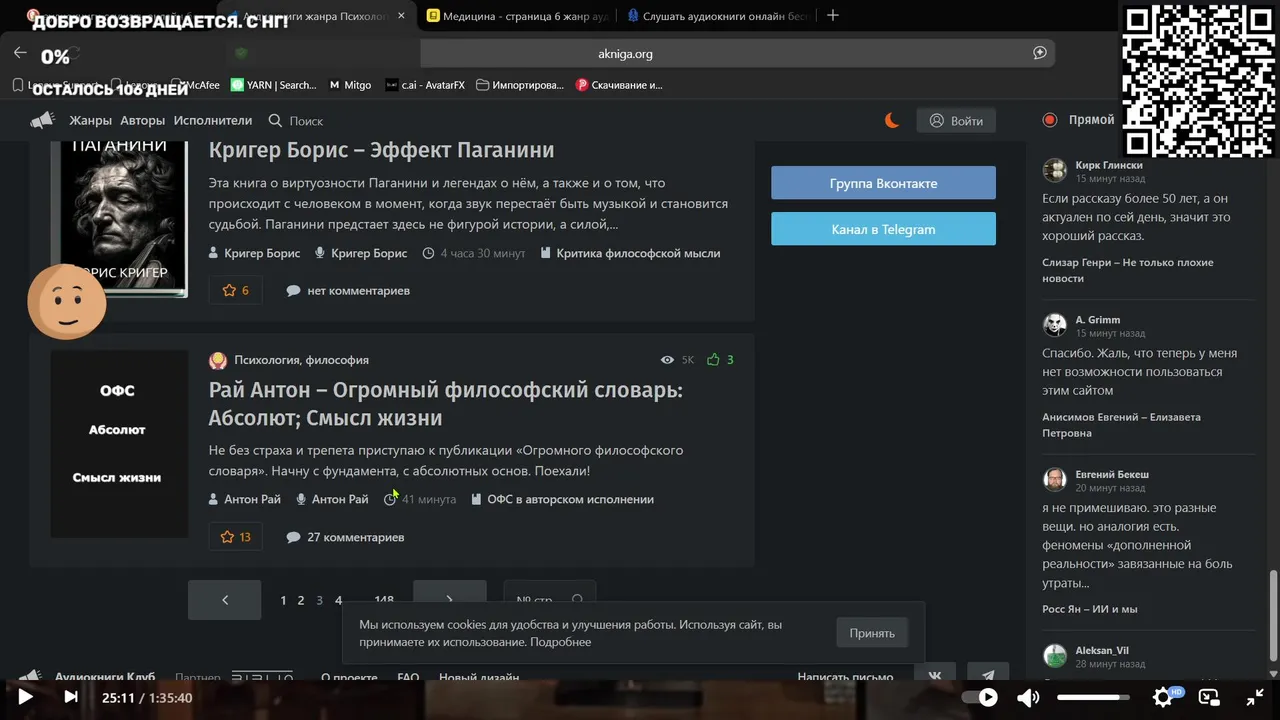
Task: Open picture-in-picture mode in video player
Action: click(x=1209, y=697)
